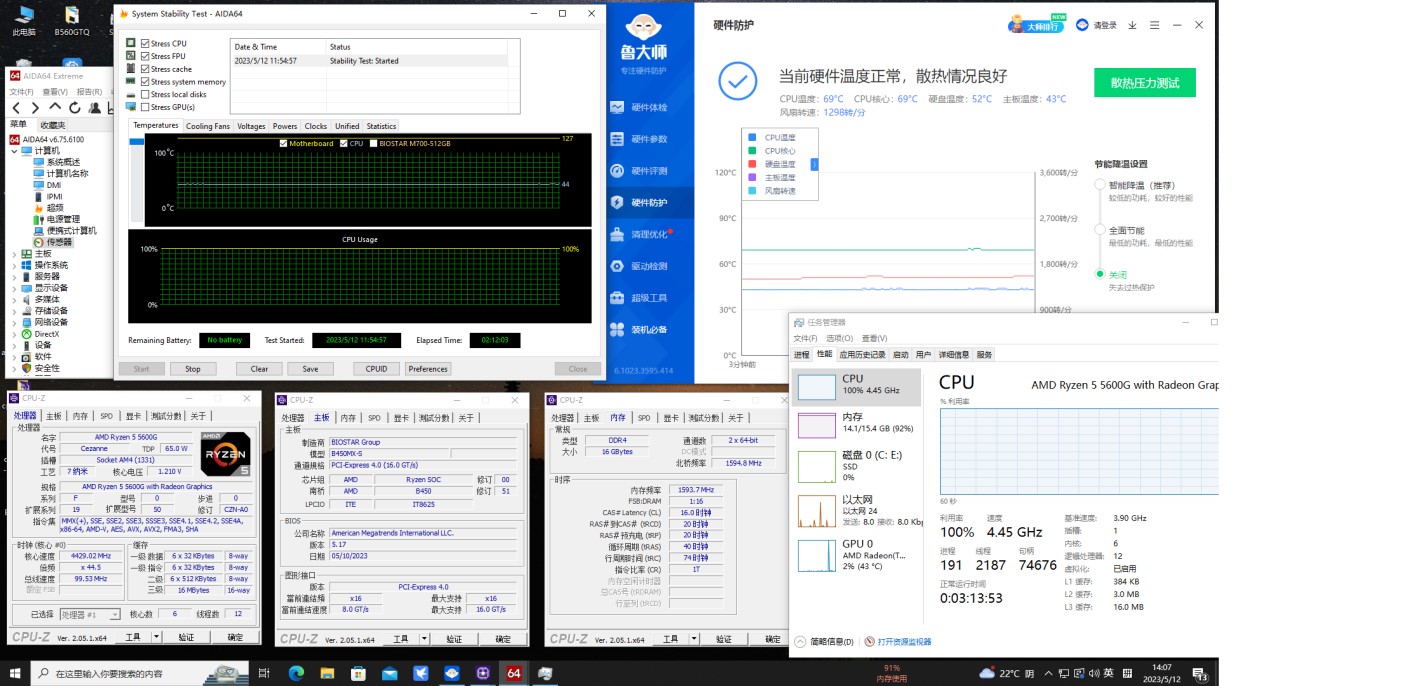The image size is (1427, 686).
Task: Open the Statistics tab
Action: (x=381, y=126)
